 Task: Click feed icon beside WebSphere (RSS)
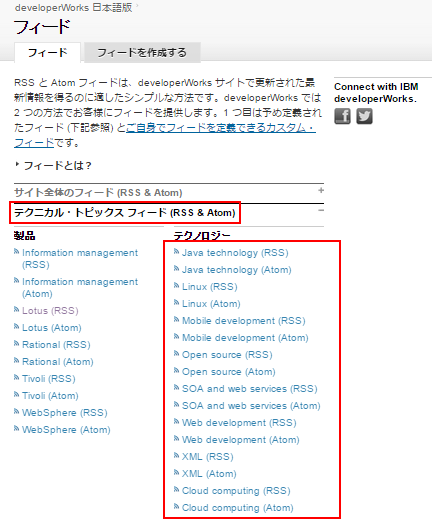pyautogui.click(x=16, y=412)
